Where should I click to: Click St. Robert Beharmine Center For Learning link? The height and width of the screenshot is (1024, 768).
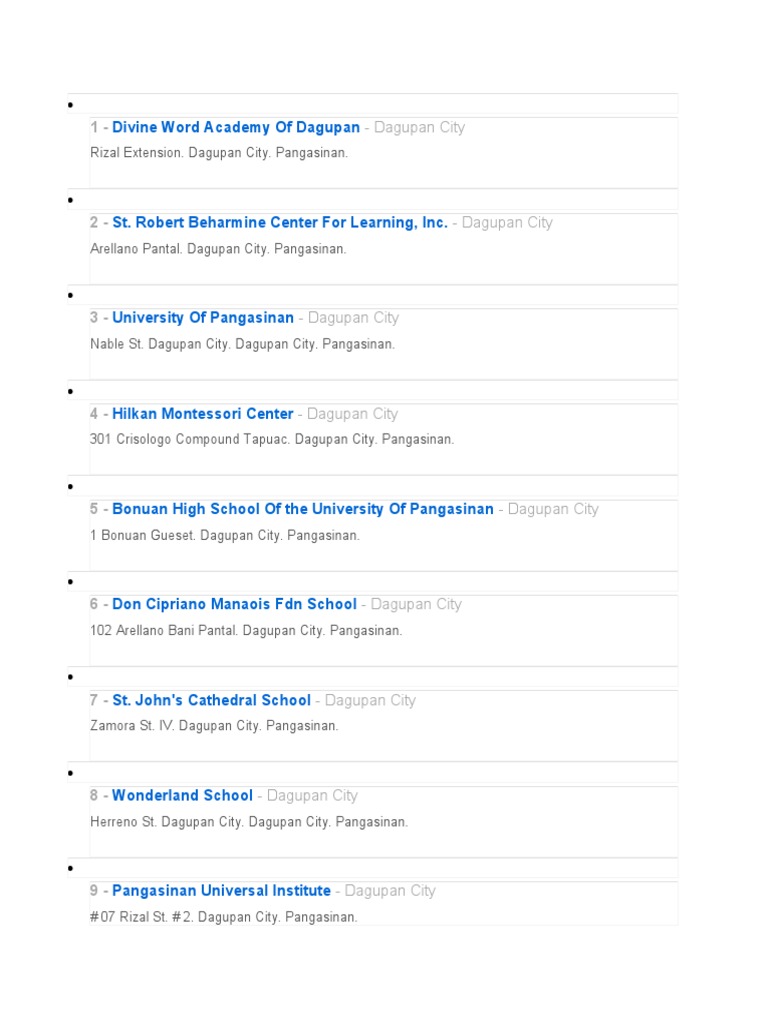click(x=279, y=223)
